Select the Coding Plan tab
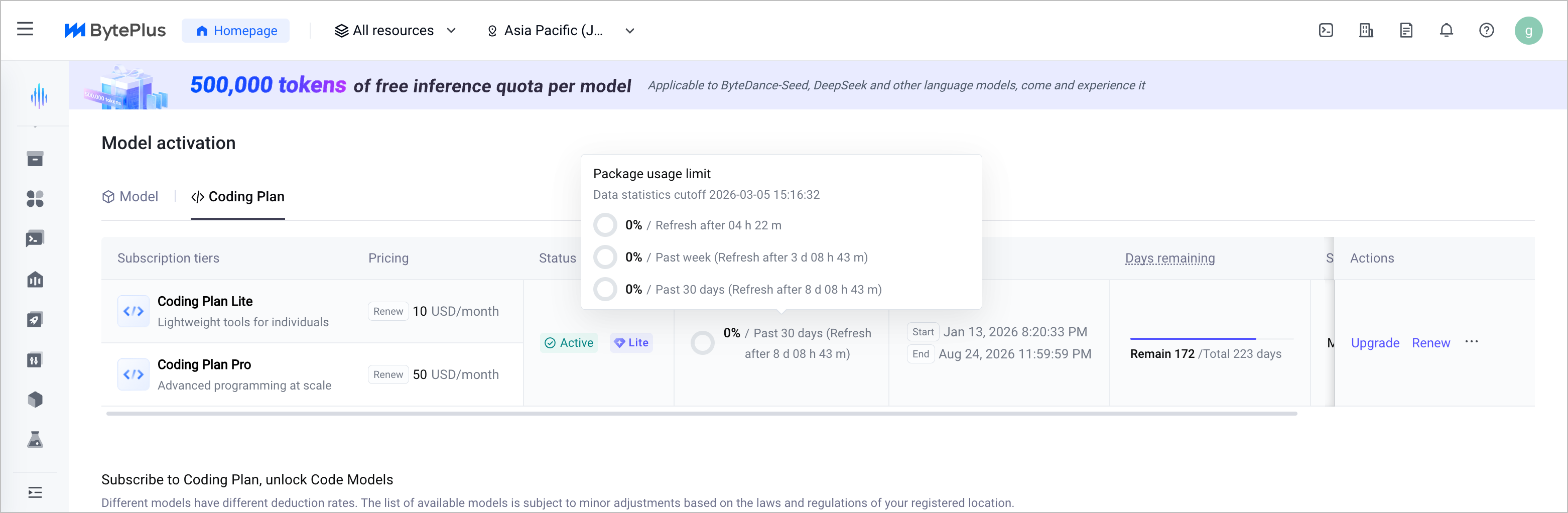Screen dimensions: 1568x513 [x=238, y=197]
